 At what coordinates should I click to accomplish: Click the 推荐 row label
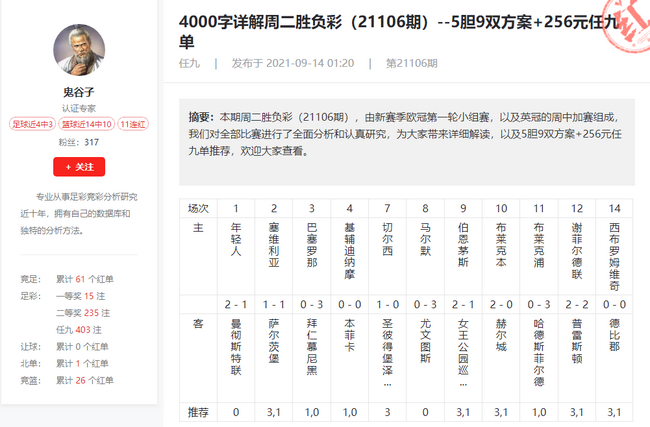pyautogui.click(x=198, y=412)
